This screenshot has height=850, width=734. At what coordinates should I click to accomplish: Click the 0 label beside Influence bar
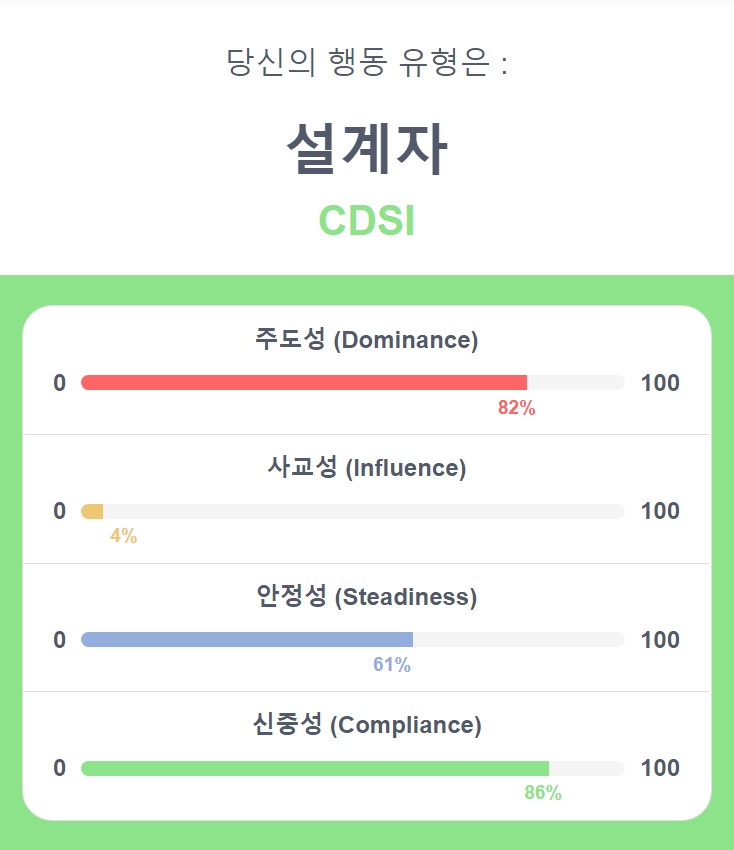[x=60, y=511]
